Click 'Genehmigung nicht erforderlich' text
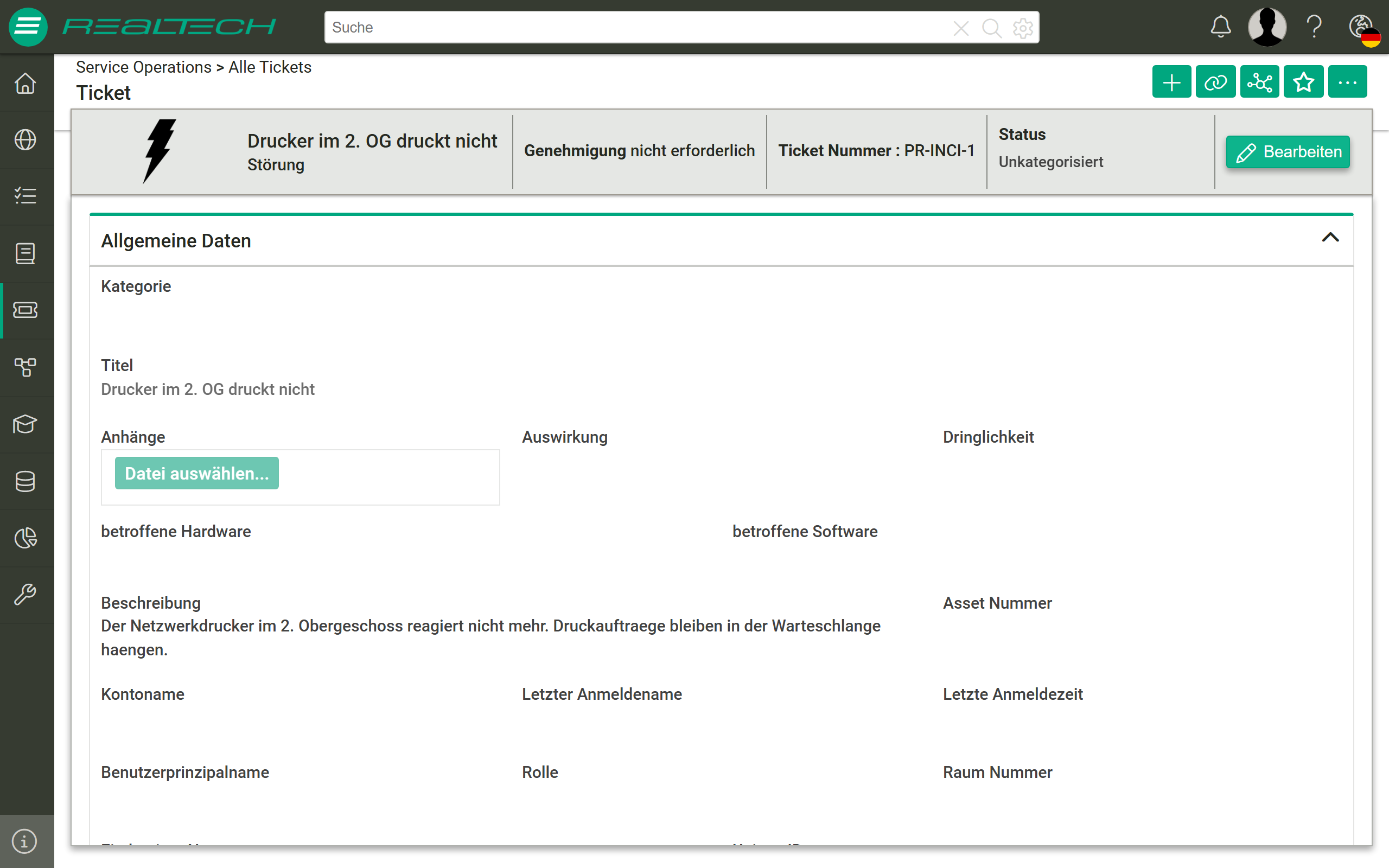 tap(639, 150)
